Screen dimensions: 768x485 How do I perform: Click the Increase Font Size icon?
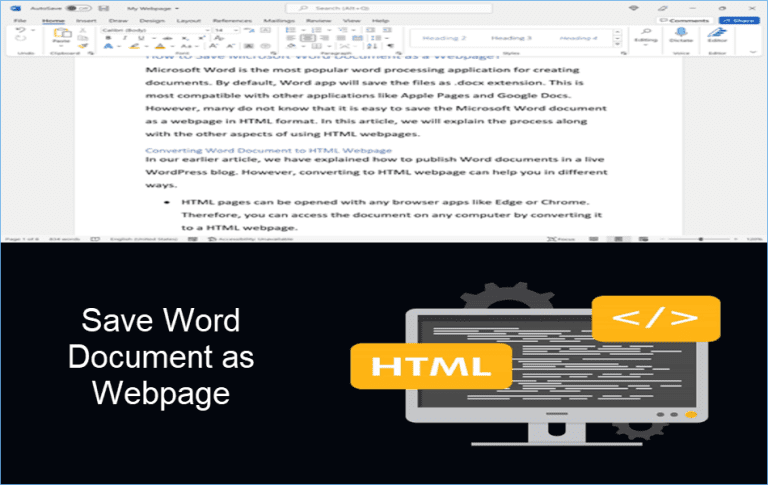point(214,47)
